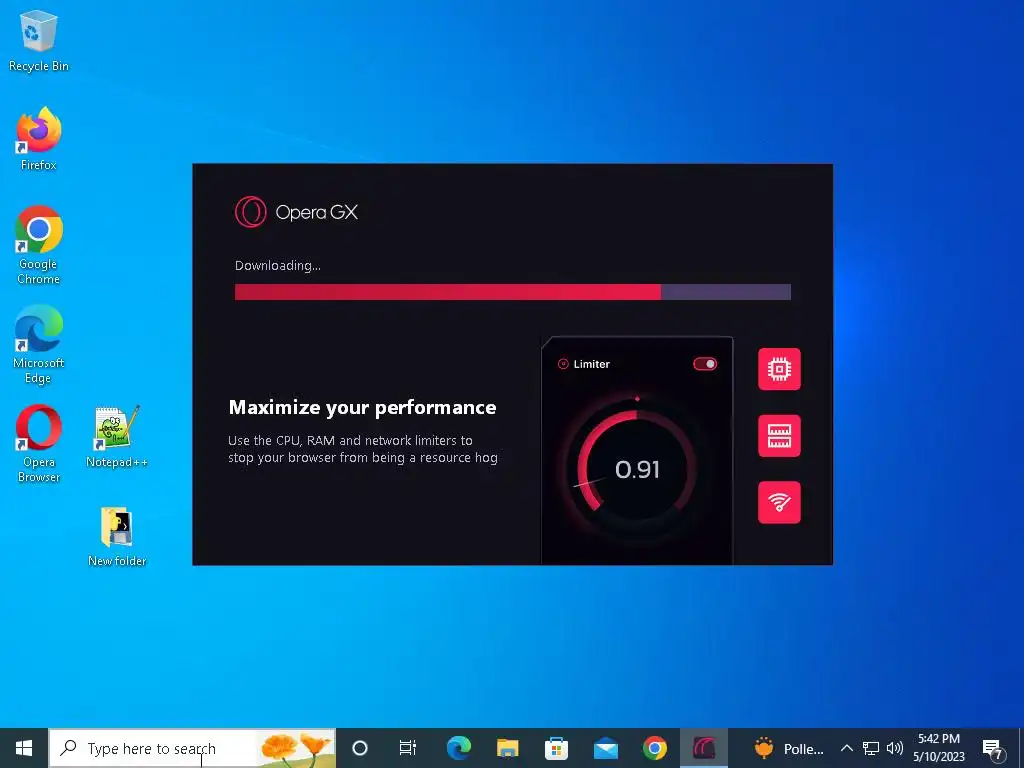Click the Opera GX download progress bar
Screen dimensions: 1024x768
(x=513, y=292)
